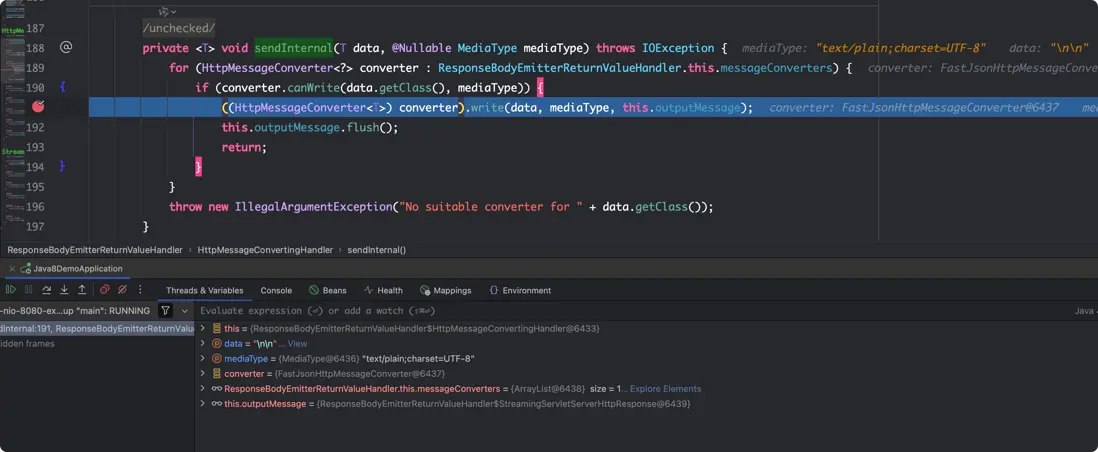1098x452 pixels.
Task: Click the code minimap HttpMe marker
Action: pyautogui.click(x=13, y=31)
